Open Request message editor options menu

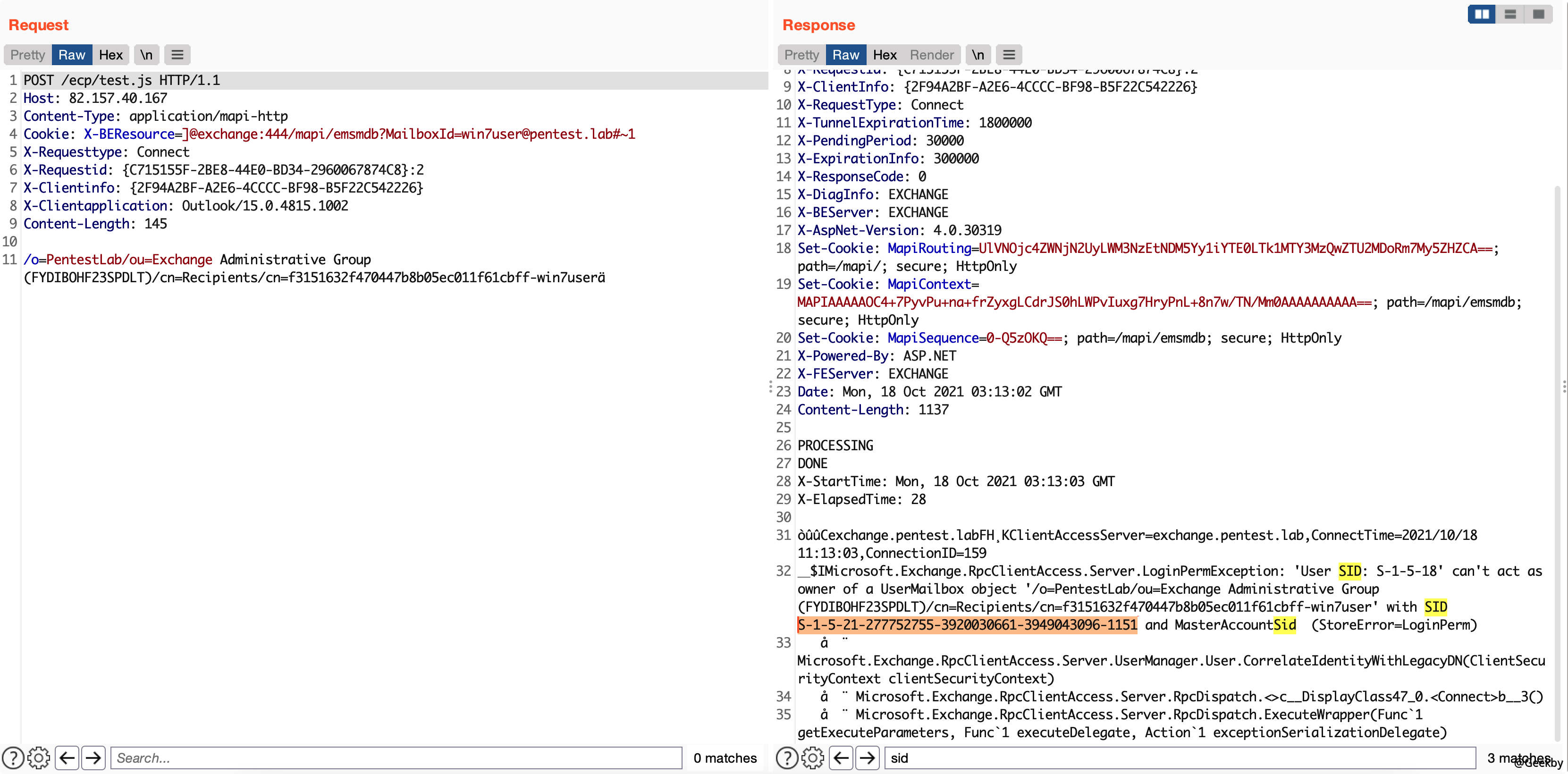[177, 55]
